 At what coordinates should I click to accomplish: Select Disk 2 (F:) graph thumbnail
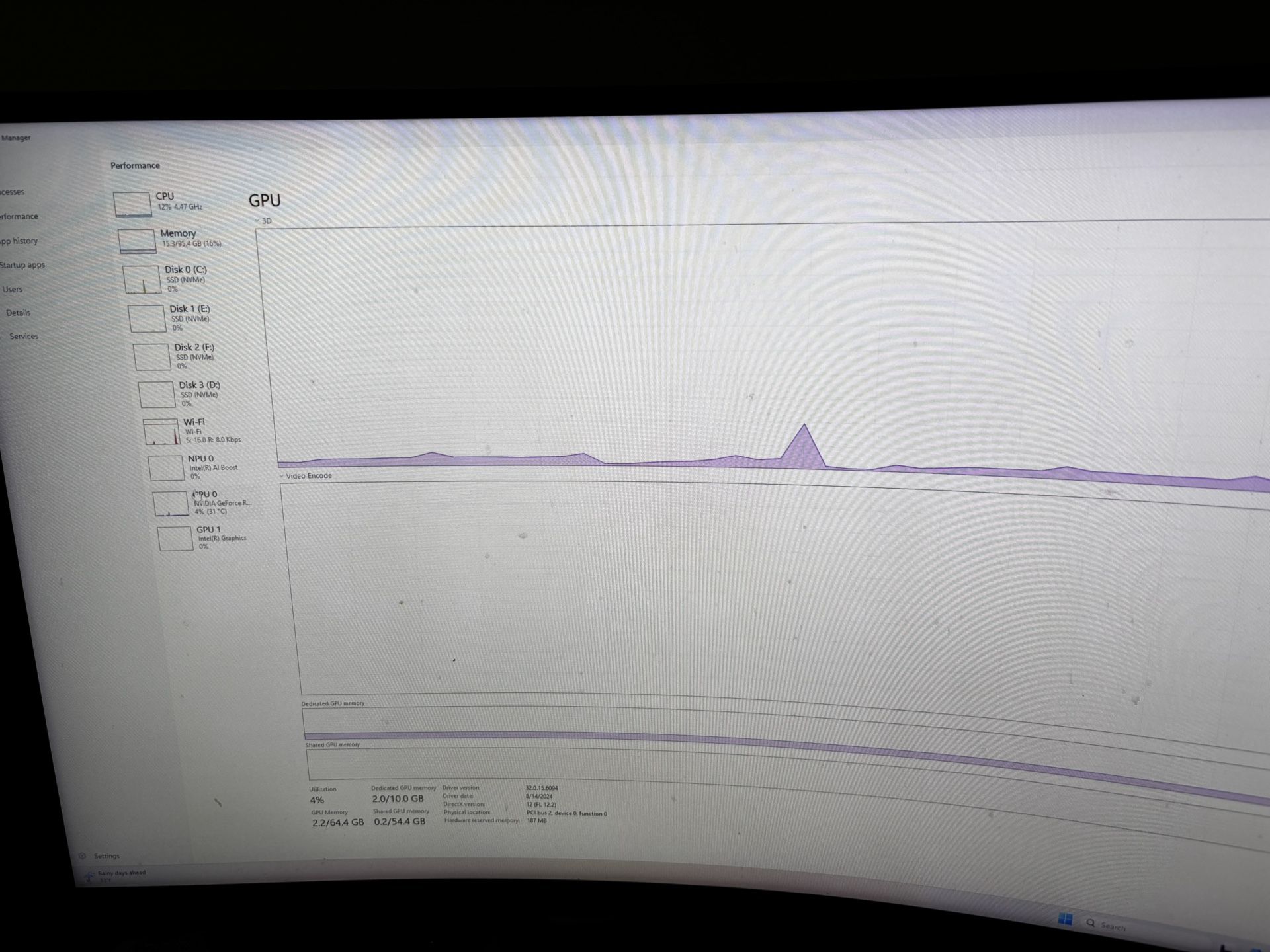[x=152, y=357]
